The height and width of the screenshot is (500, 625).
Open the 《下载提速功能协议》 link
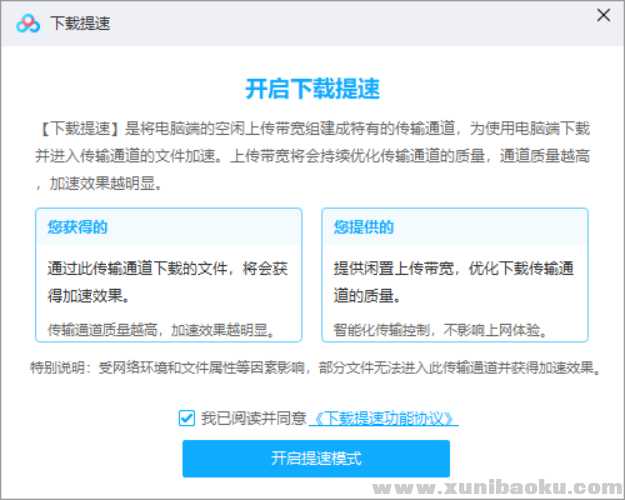click(x=383, y=418)
